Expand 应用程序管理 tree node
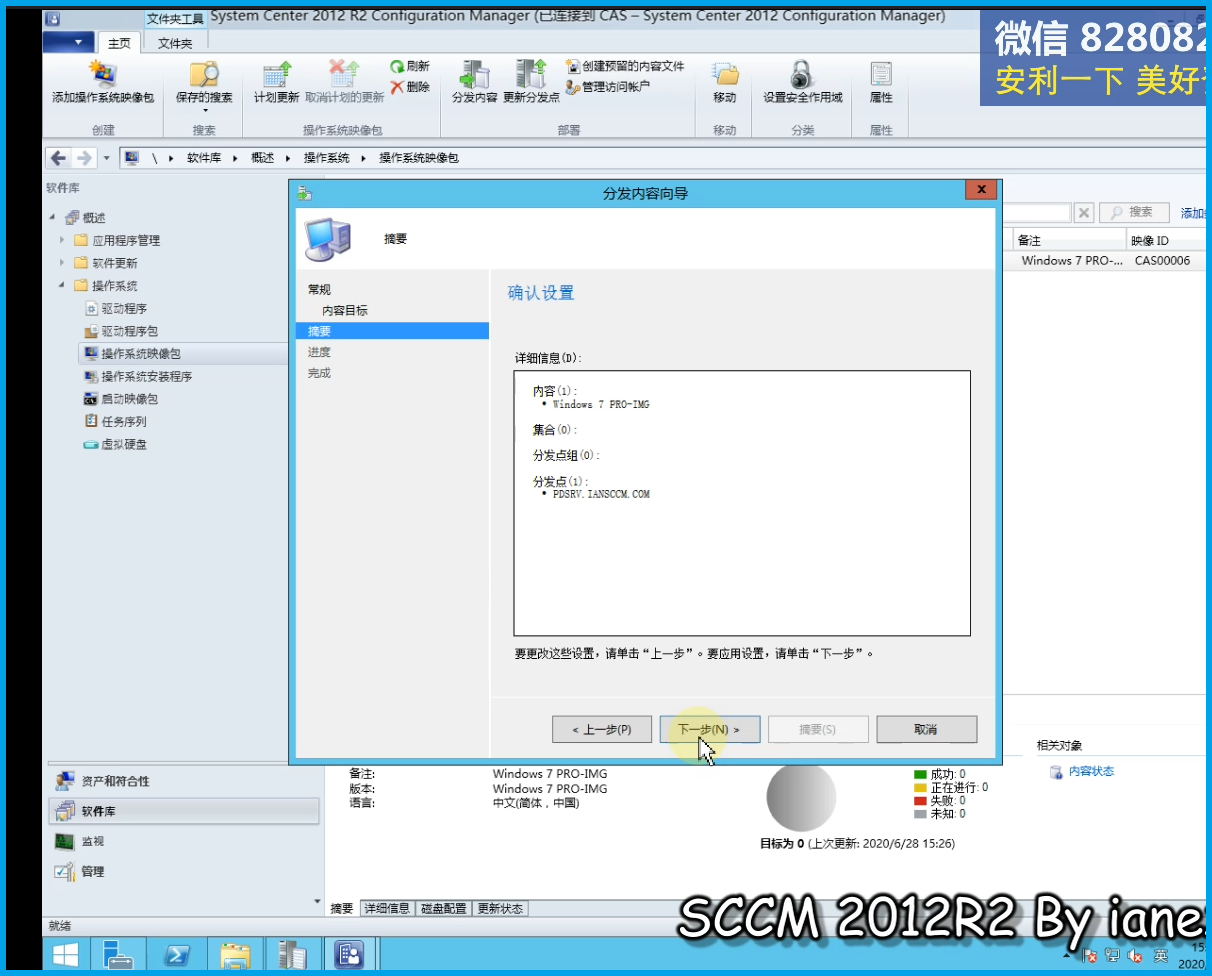 [x=62, y=240]
